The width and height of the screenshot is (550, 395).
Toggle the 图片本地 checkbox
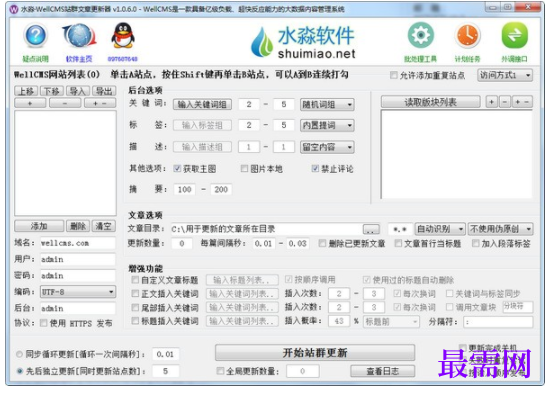pyautogui.click(x=244, y=169)
